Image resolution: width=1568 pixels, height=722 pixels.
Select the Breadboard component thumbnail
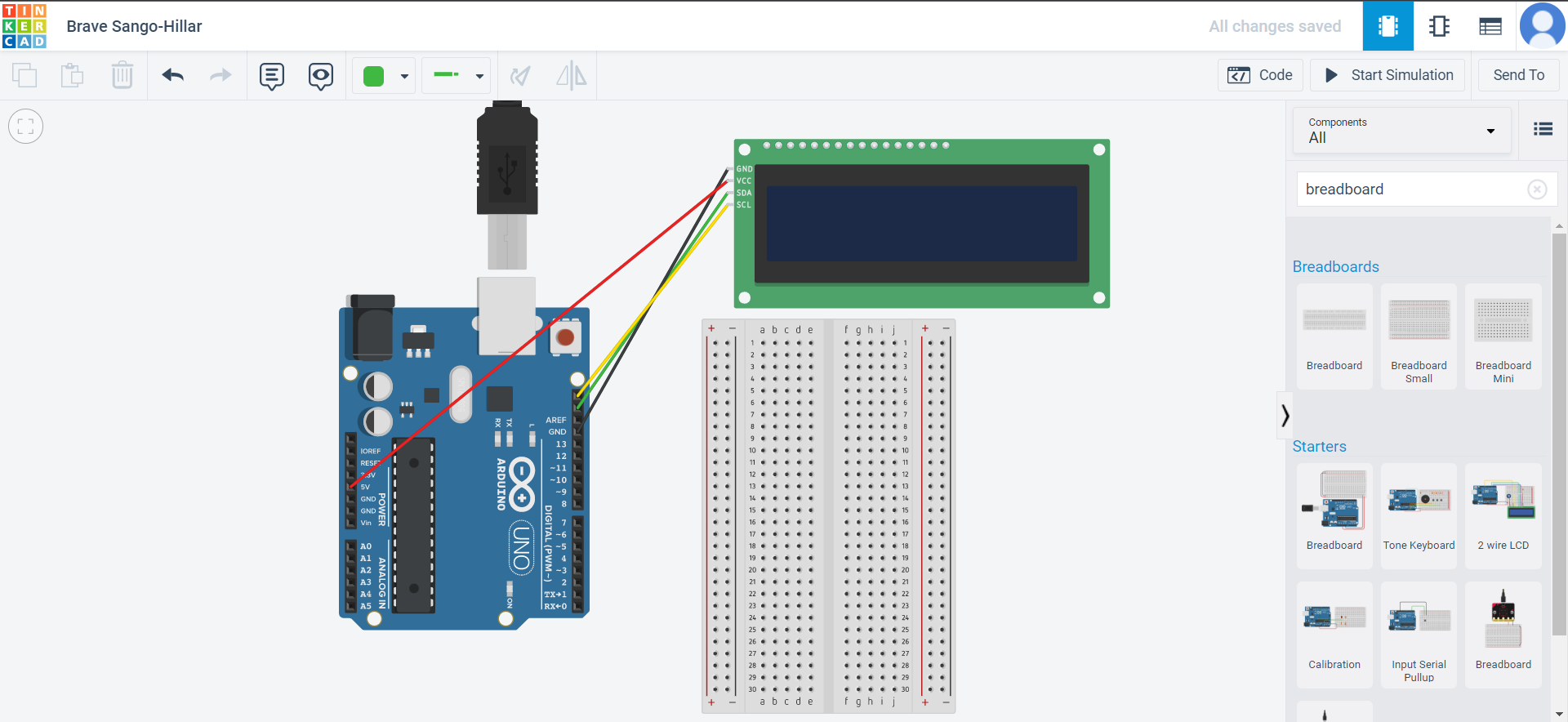coord(1334,336)
